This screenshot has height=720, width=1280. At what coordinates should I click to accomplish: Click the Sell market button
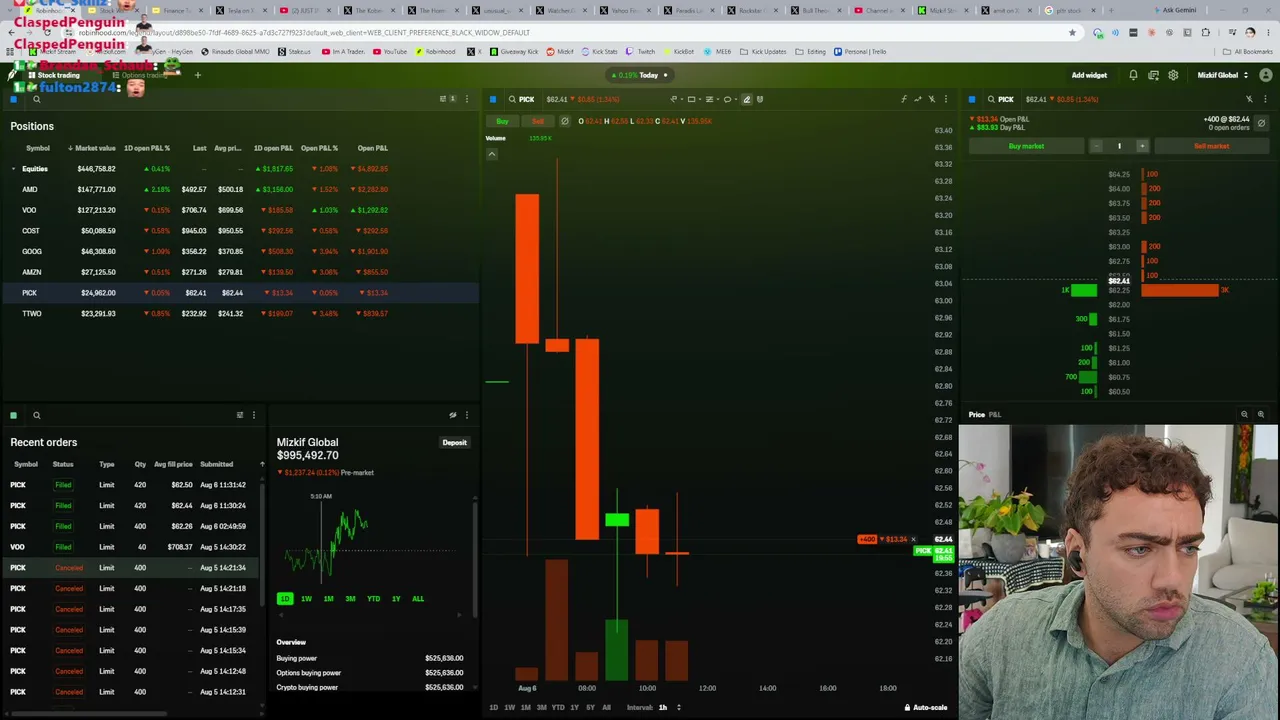point(1211,146)
